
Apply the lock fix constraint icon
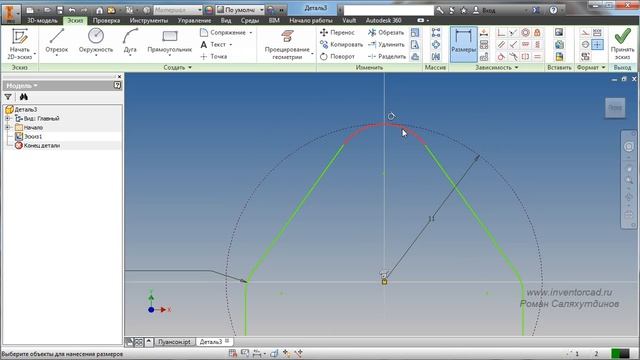point(537,33)
